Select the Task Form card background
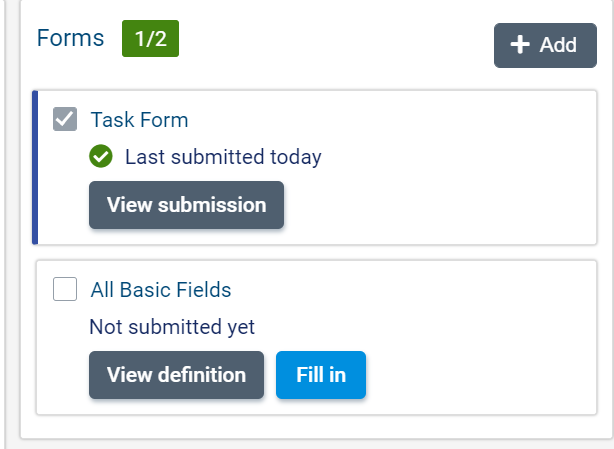The image size is (614, 449). point(450,150)
